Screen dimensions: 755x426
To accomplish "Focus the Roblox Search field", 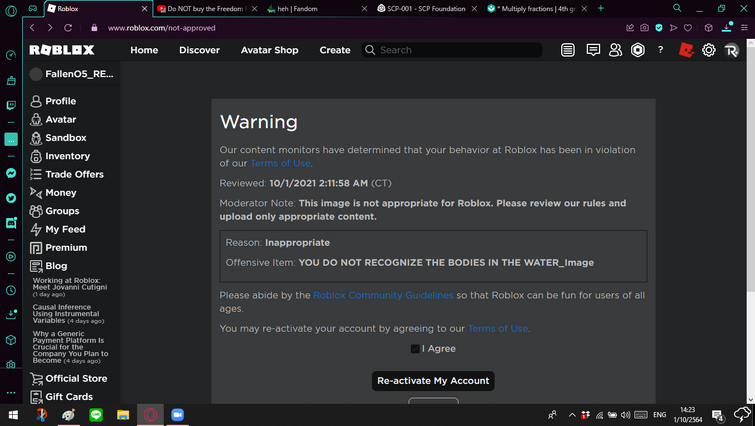I will point(452,50).
